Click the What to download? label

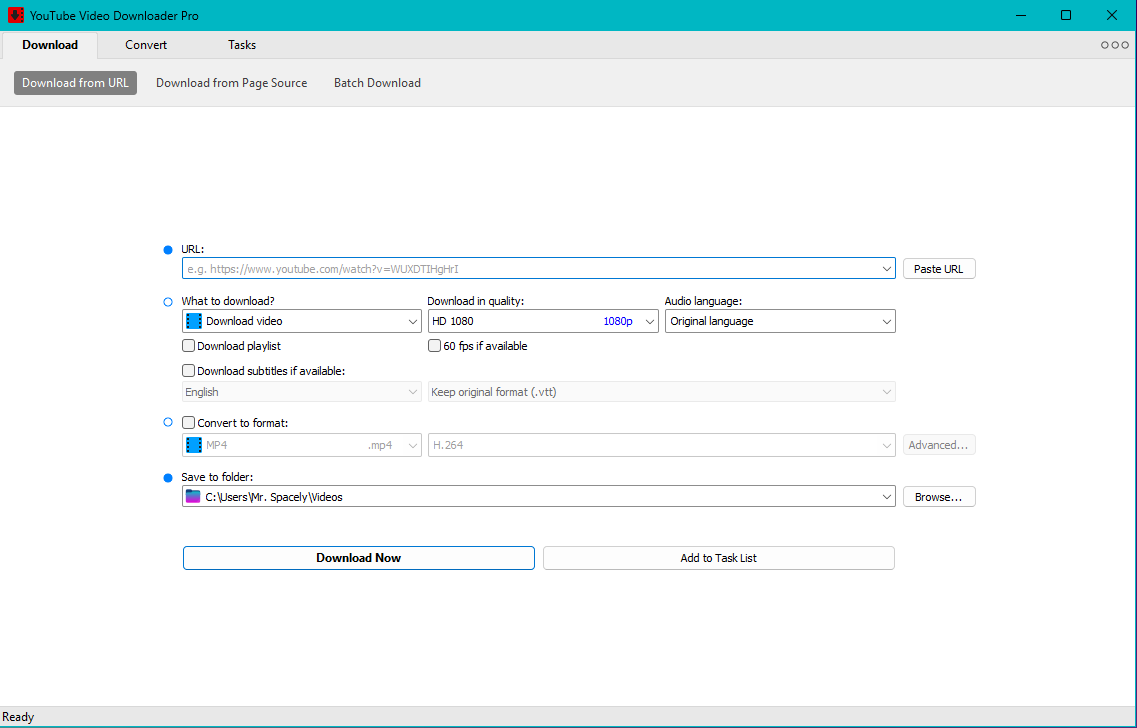(228, 301)
